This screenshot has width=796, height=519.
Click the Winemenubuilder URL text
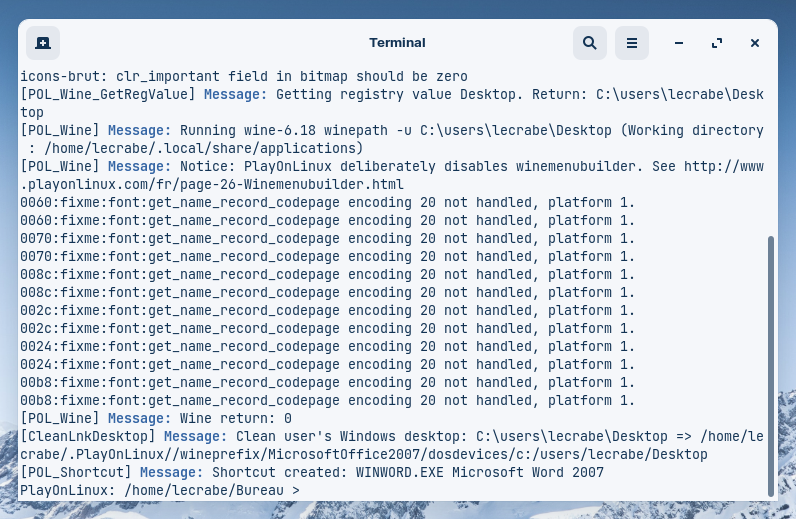(392, 175)
